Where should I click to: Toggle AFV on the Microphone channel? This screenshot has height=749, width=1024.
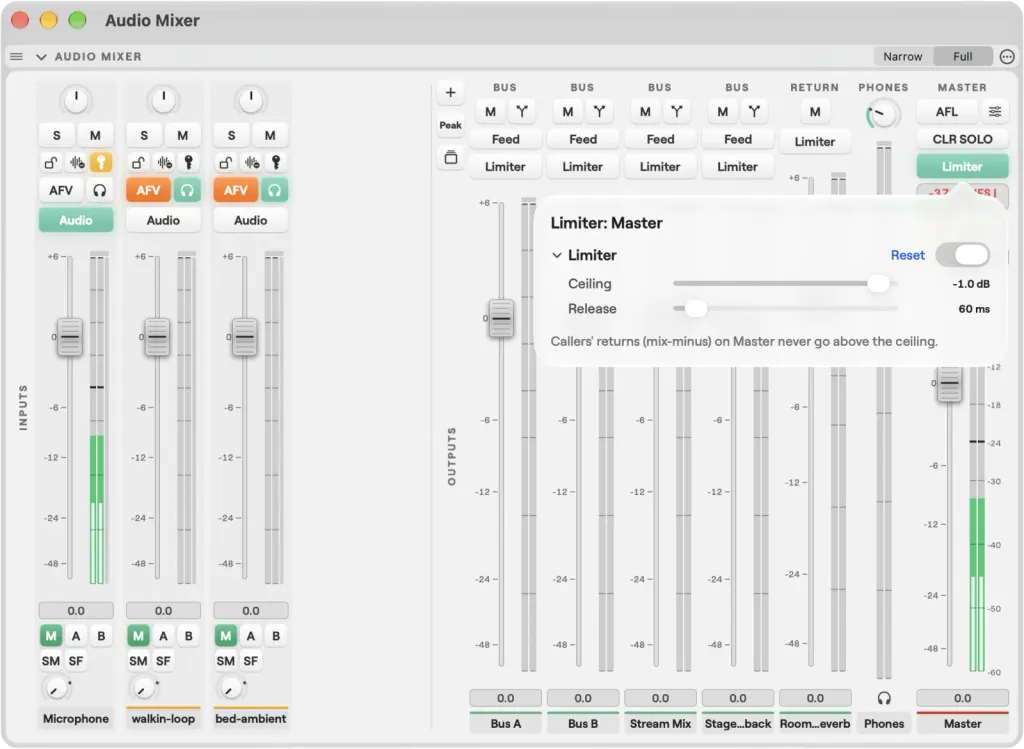(x=61, y=190)
